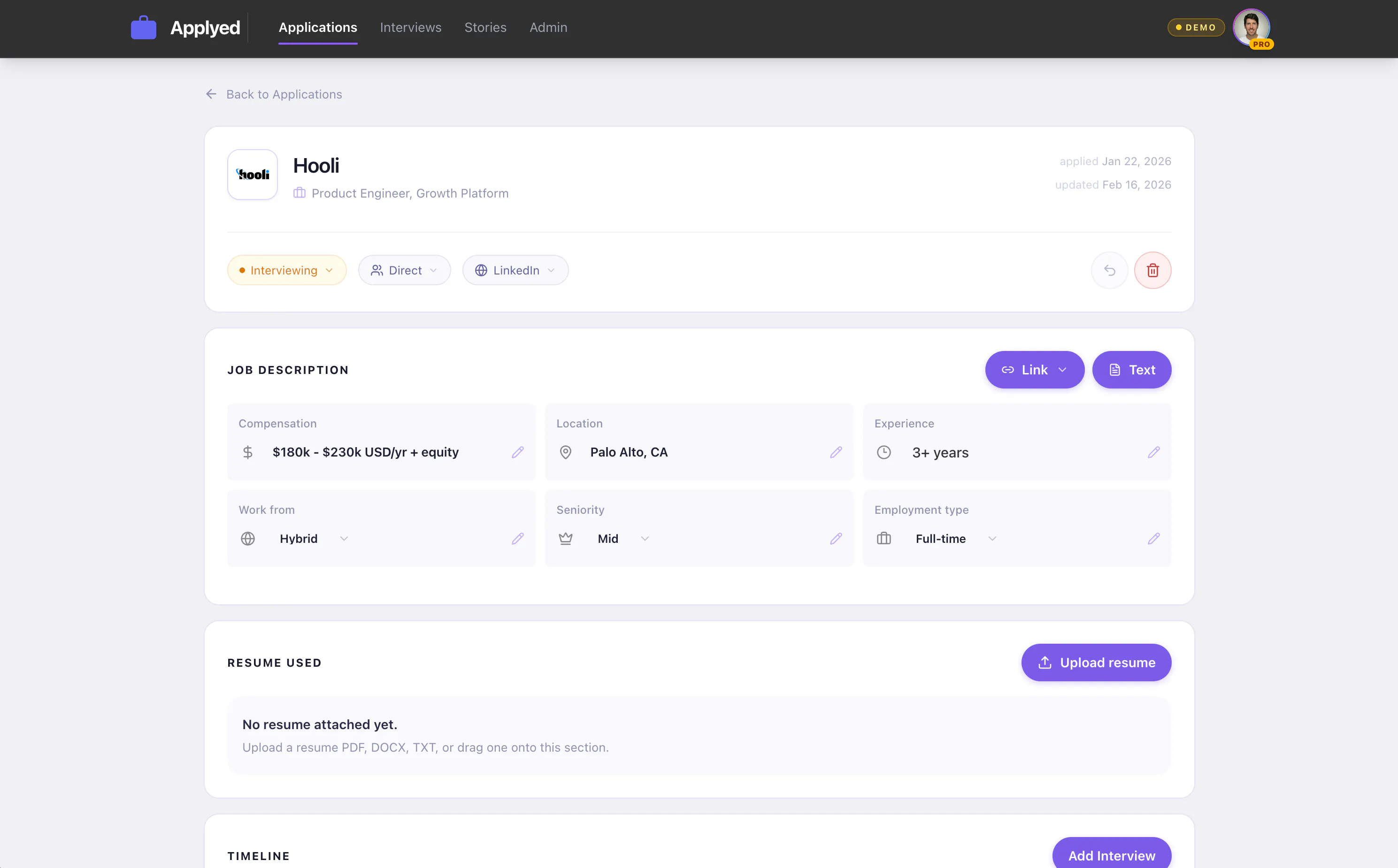1398x868 pixels.
Task: Click the briefcase icon next to job title
Action: click(299, 193)
